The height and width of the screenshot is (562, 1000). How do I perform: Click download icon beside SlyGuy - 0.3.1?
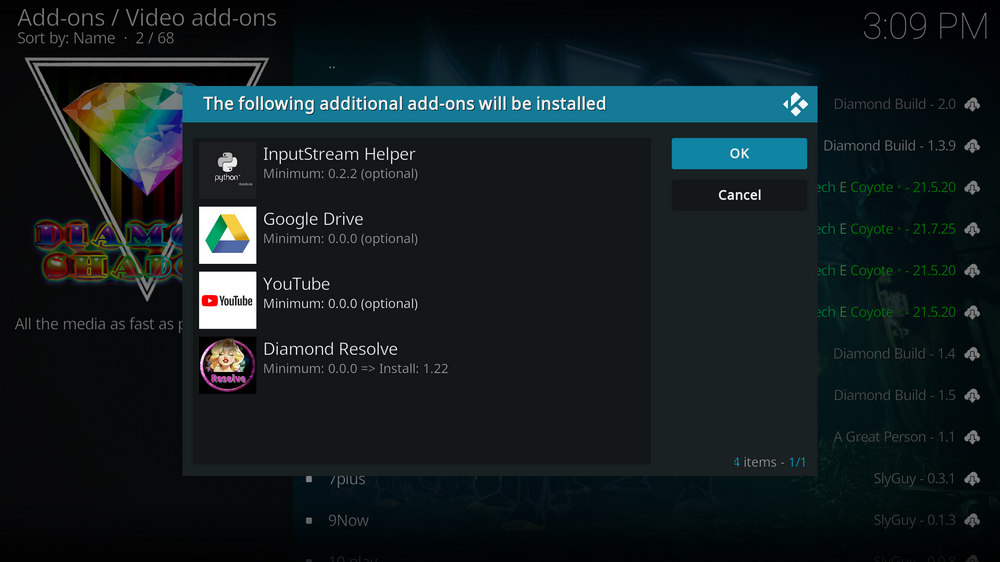pyautogui.click(x=972, y=478)
